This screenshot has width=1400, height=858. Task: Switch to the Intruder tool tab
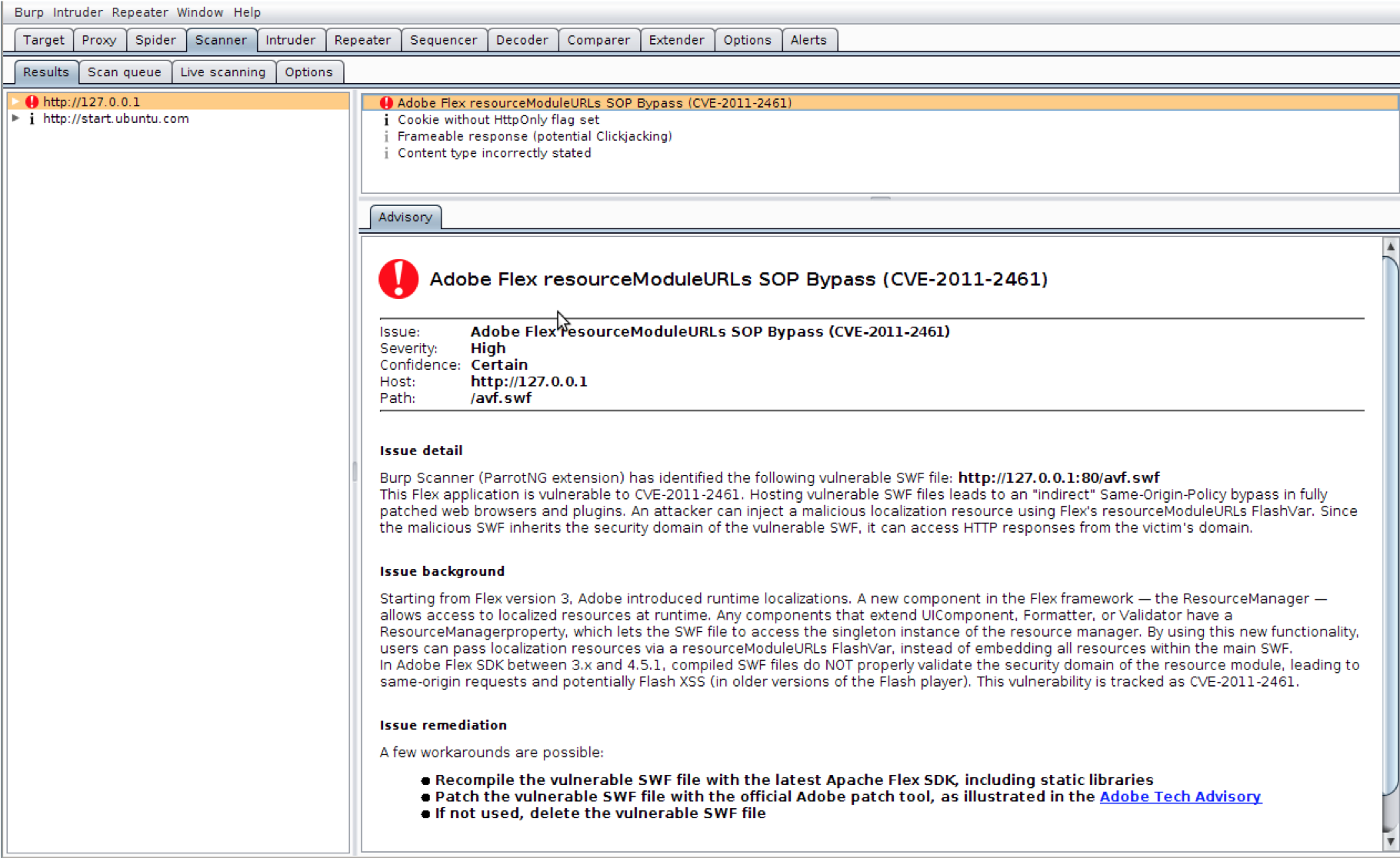click(x=290, y=40)
